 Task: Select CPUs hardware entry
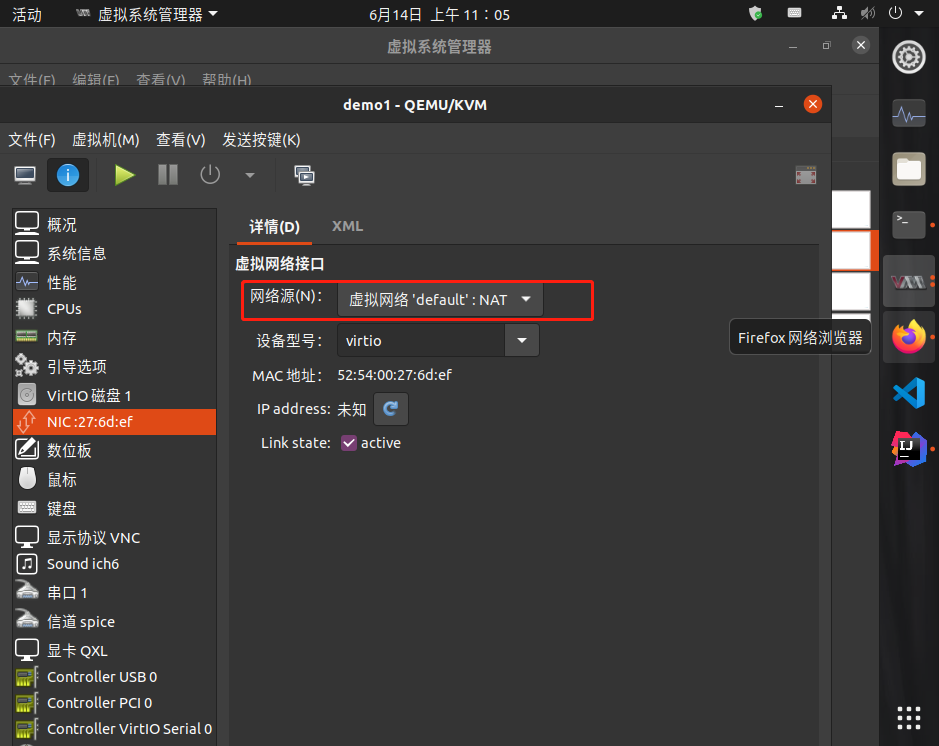pos(114,309)
